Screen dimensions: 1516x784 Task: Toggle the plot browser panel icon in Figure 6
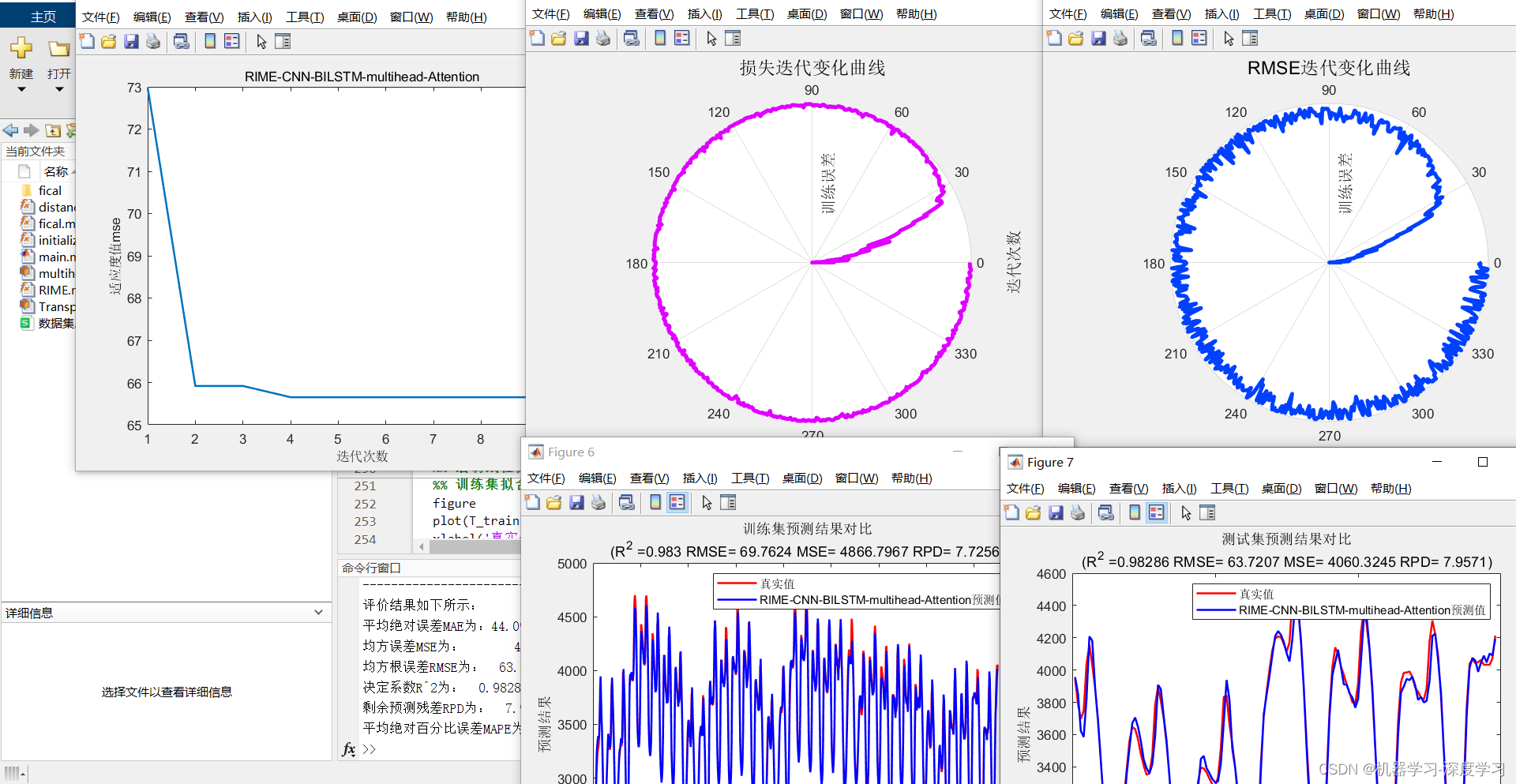pos(727,502)
